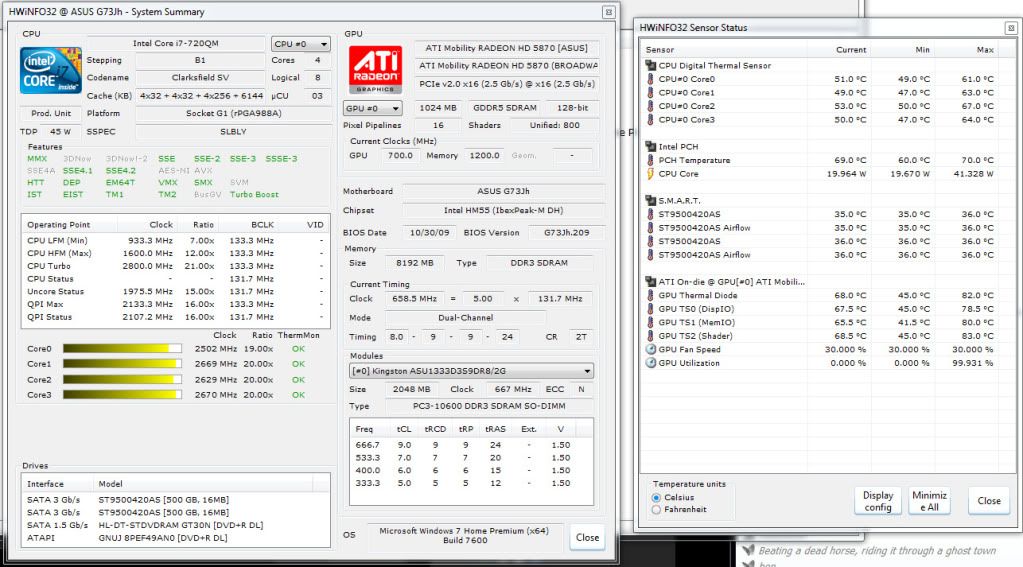
Task: Open the CPU #0 selector dropdown
Action: (301, 44)
